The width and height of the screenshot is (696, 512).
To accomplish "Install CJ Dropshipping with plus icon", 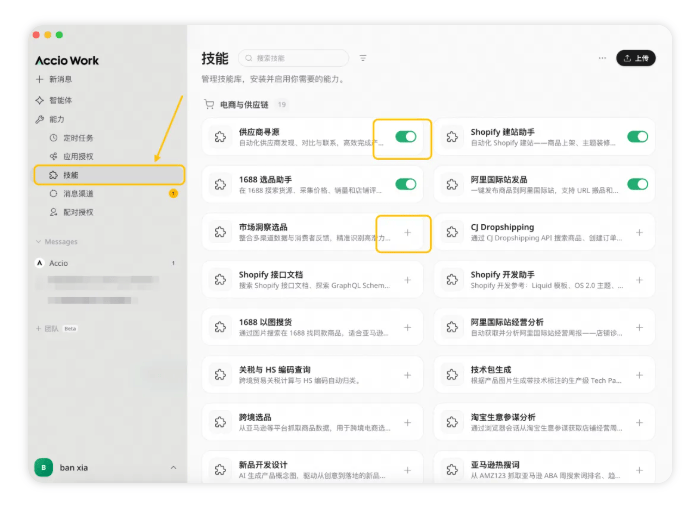I will point(639,232).
